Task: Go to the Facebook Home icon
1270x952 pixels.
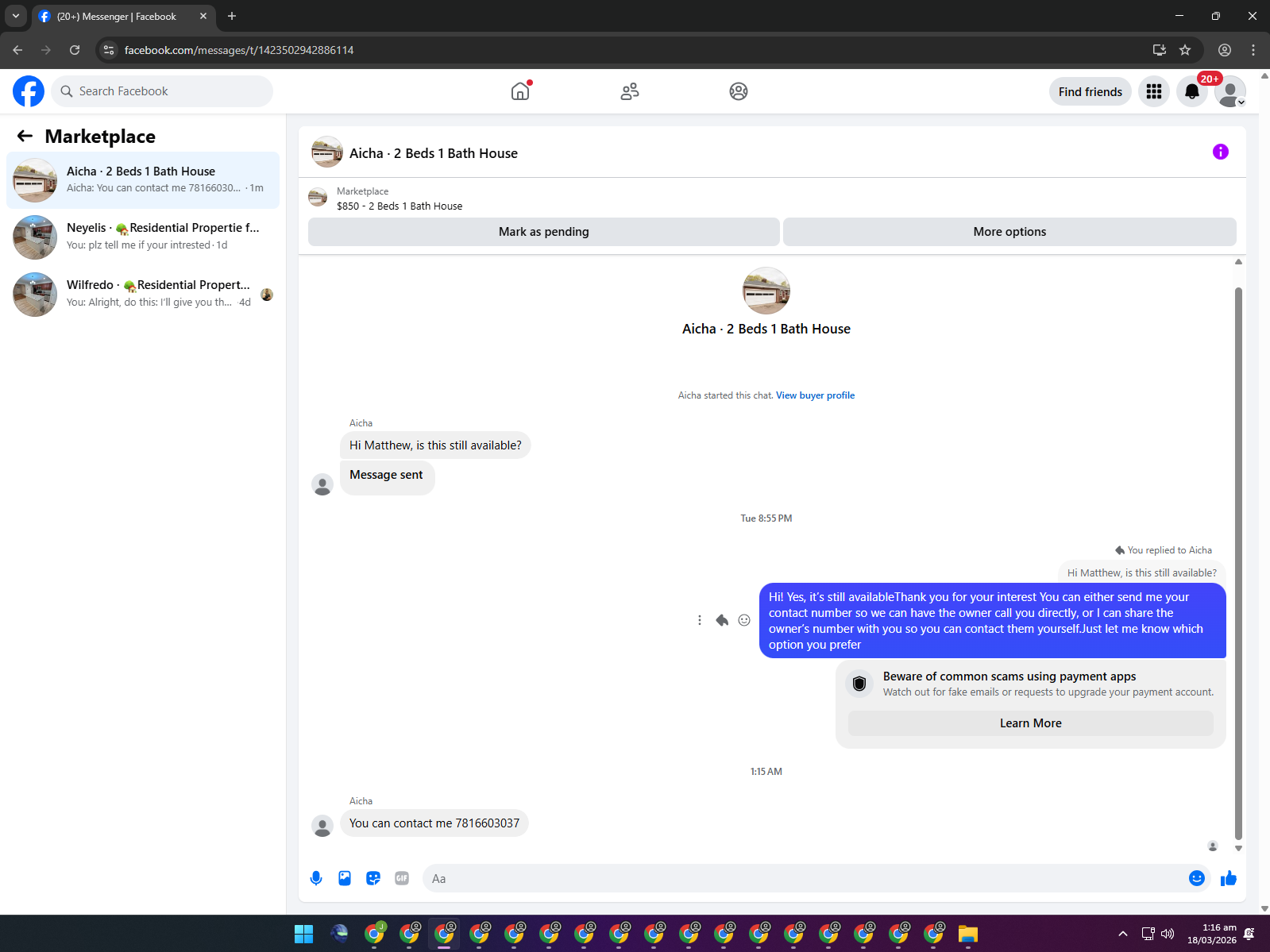Action: coord(520,91)
